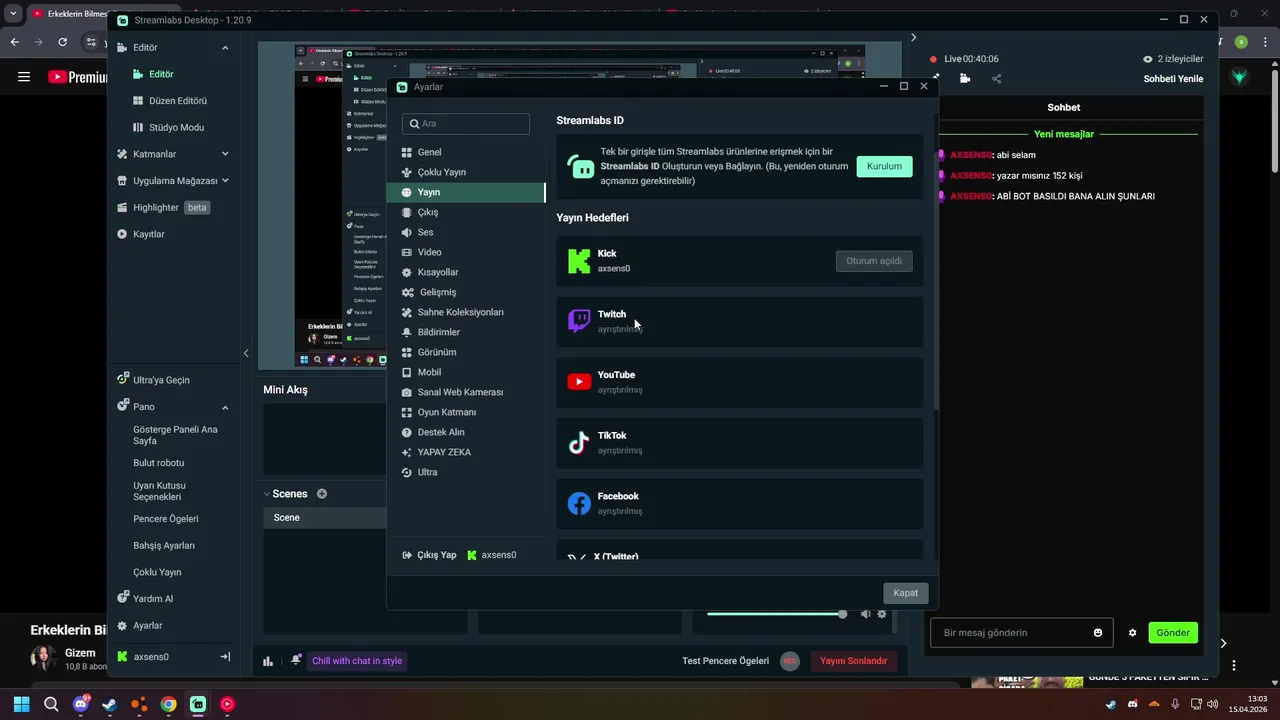Click the Twitch platform icon

[579, 321]
